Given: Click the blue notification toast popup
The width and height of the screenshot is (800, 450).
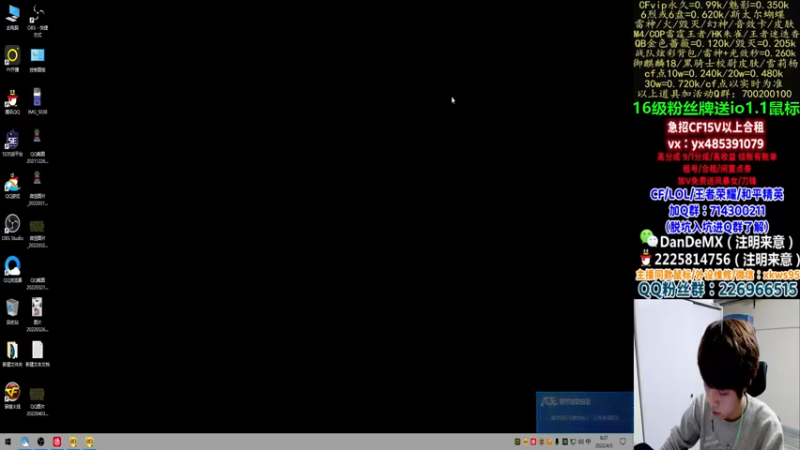Looking at the screenshot, I should [x=585, y=412].
